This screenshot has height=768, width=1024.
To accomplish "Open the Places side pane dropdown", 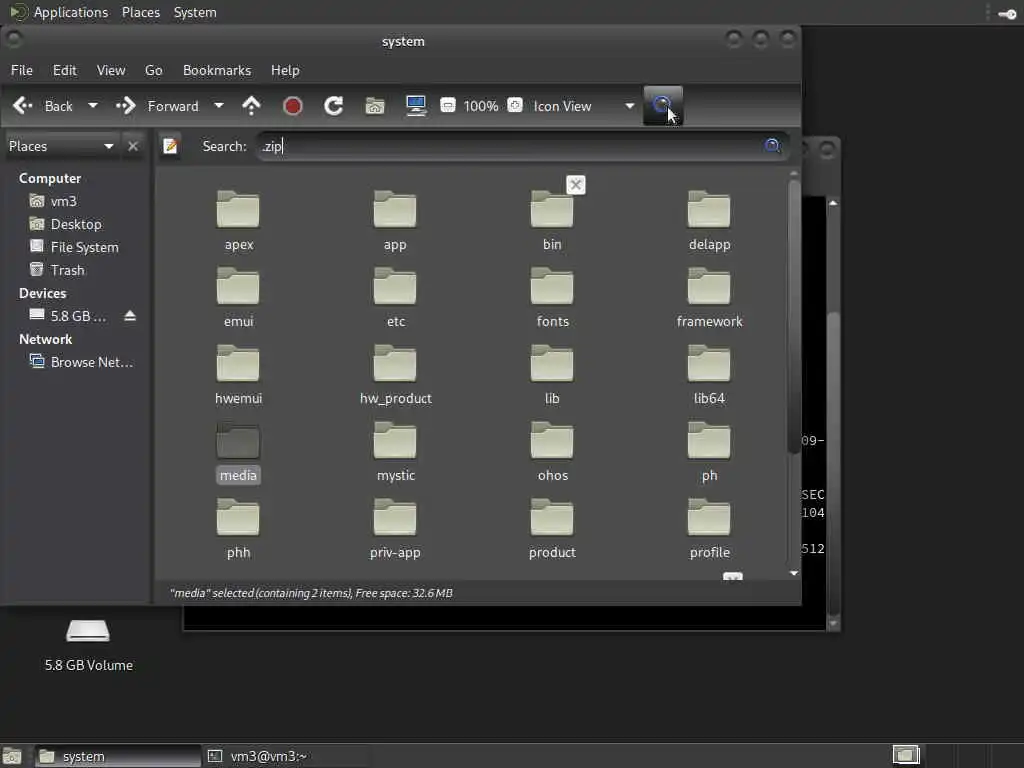I will coord(61,146).
